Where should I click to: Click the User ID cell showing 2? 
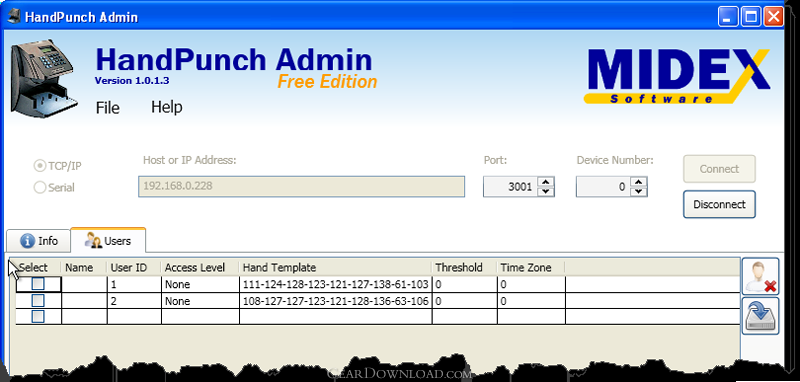click(x=134, y=301)
